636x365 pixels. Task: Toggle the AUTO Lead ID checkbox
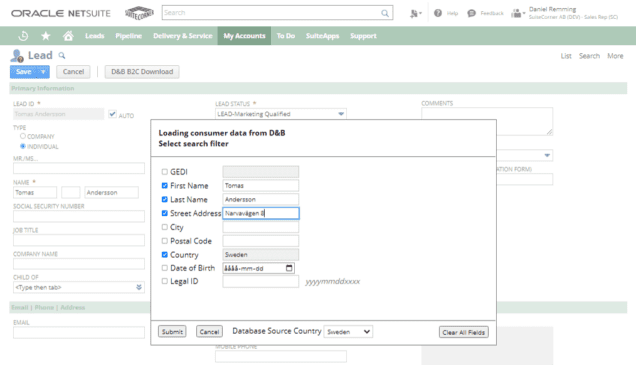click(112, 114)
